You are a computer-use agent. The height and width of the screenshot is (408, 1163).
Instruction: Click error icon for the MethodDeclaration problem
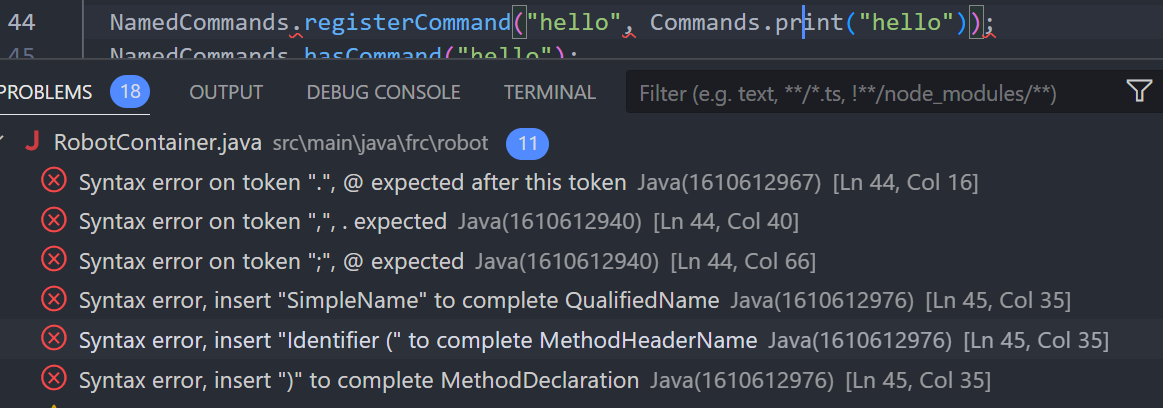coord(53,379)
